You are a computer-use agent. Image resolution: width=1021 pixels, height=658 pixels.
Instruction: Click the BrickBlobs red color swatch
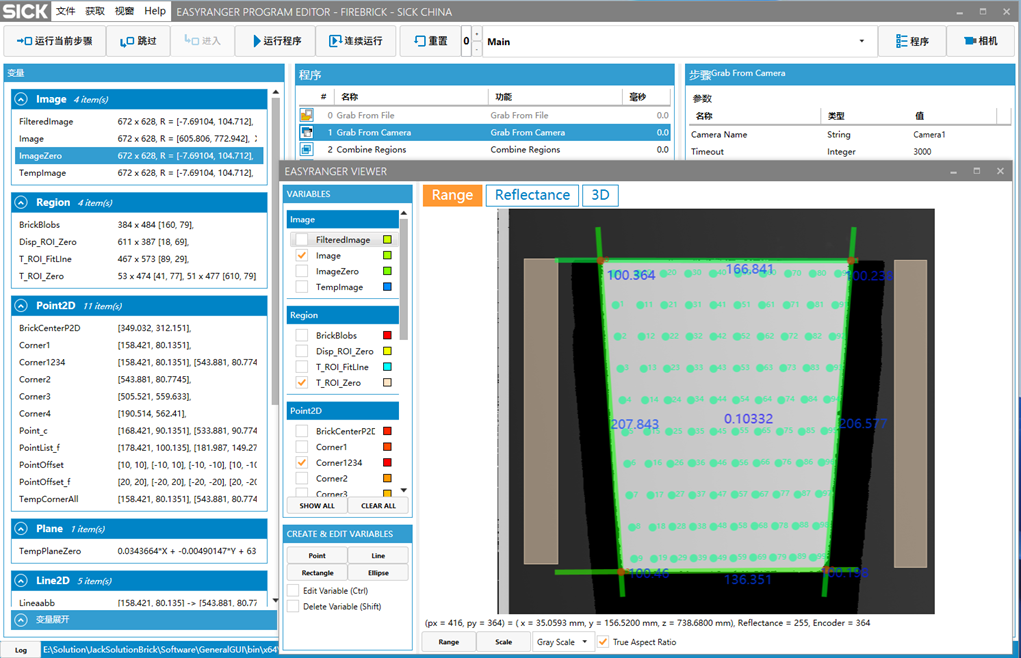(x=387, y=335)
